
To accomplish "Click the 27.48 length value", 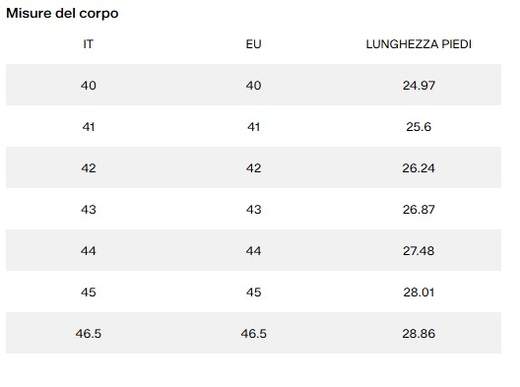I will [419, 251].
